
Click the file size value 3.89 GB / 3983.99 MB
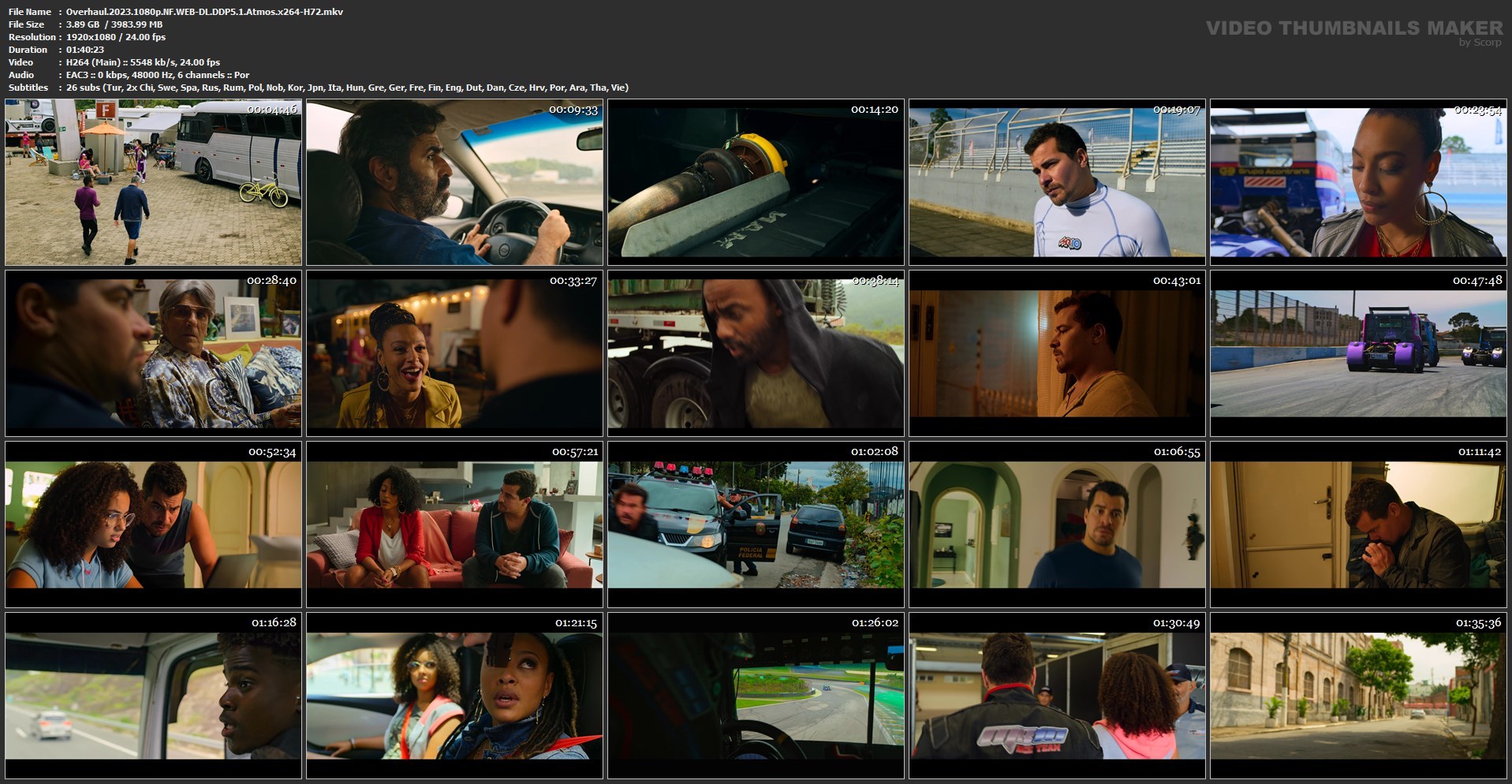click(x=114, y=24)
